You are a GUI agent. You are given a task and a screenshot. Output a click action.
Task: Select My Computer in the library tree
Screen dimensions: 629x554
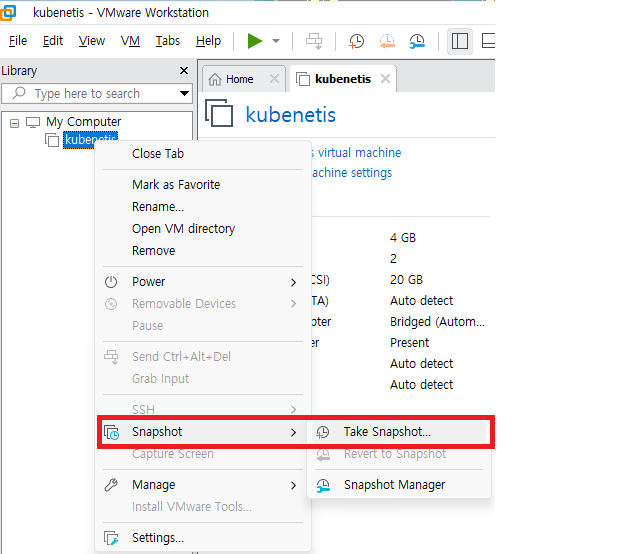coord(83,122)
